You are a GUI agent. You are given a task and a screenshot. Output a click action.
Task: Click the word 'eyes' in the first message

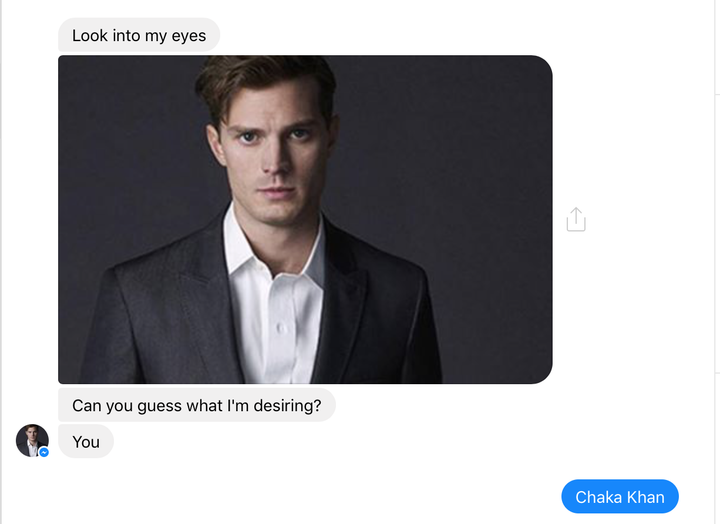(189, 36)
